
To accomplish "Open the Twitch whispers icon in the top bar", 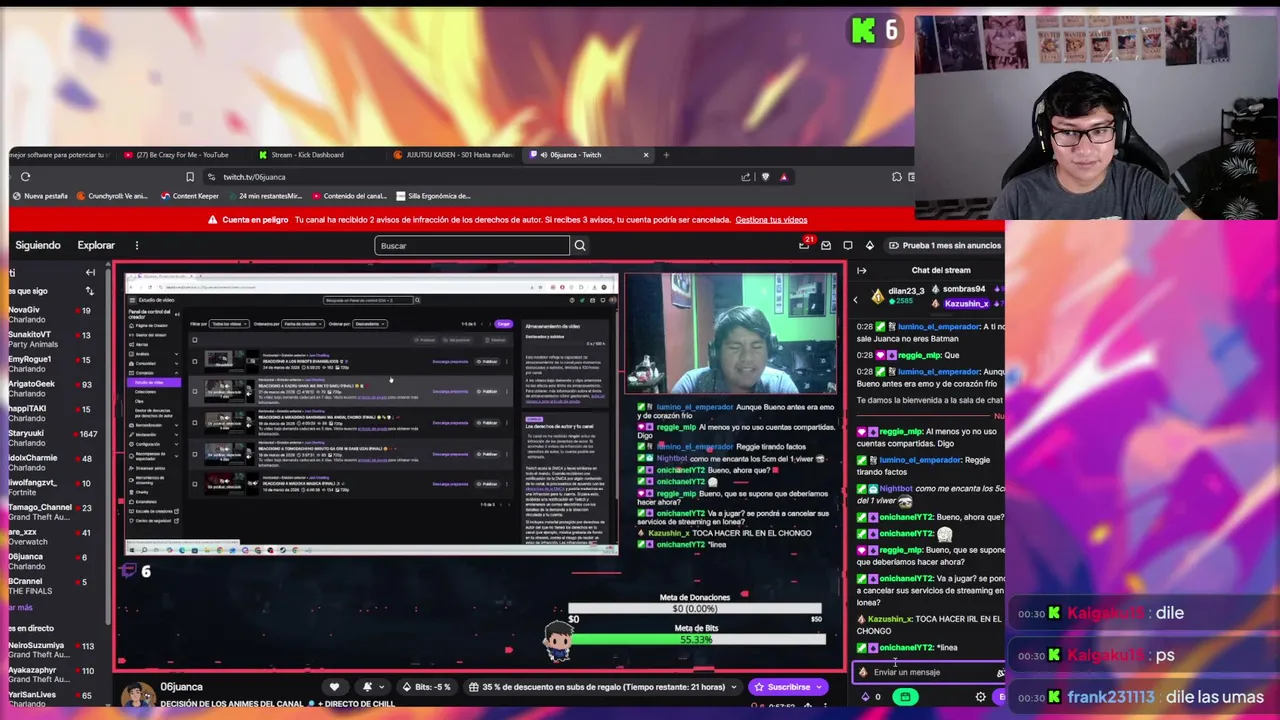I will pyautogui.click(x=826, y=245).
